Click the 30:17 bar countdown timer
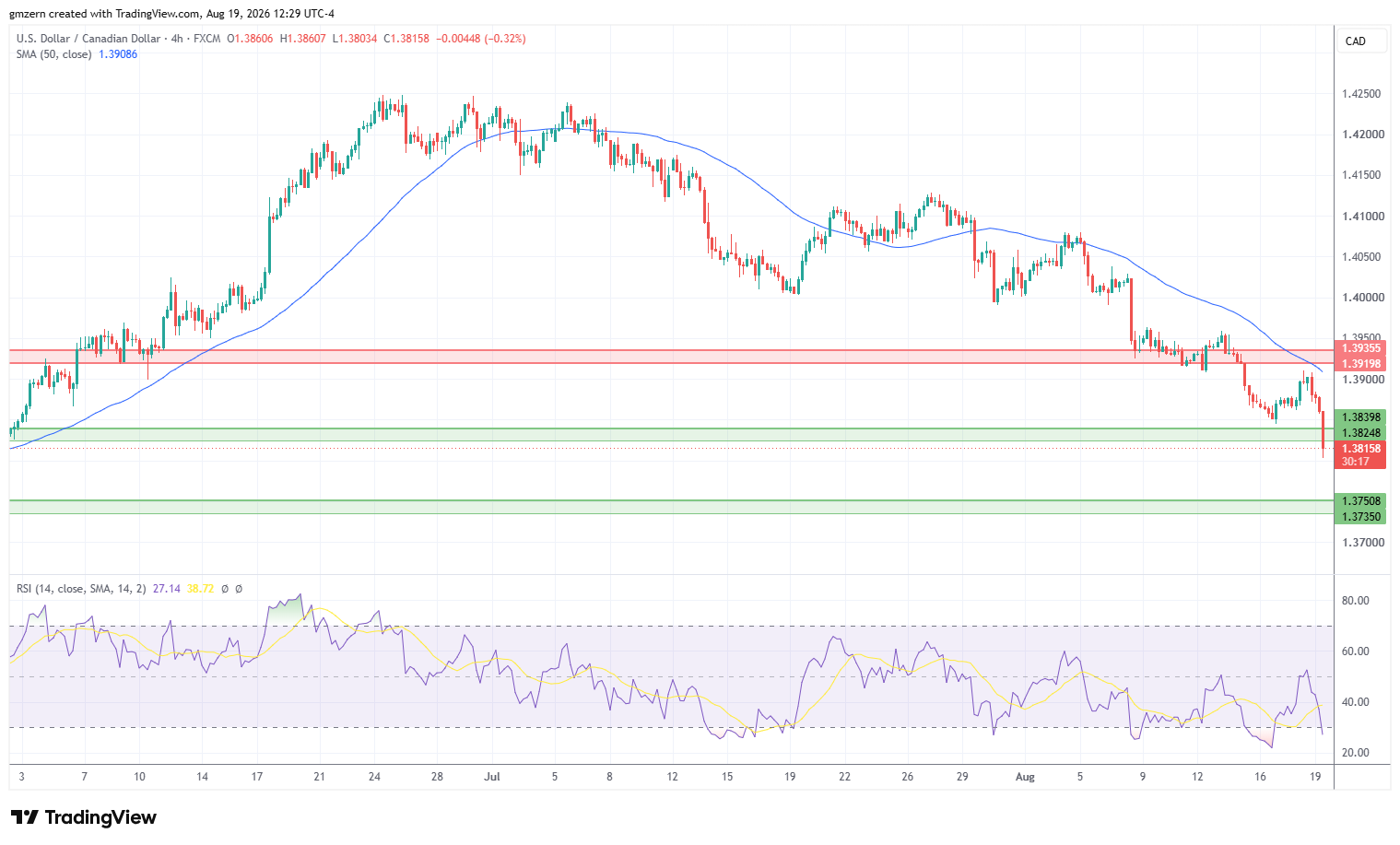Viewport: 1400px width, 845px height. tap(1355, 462)
